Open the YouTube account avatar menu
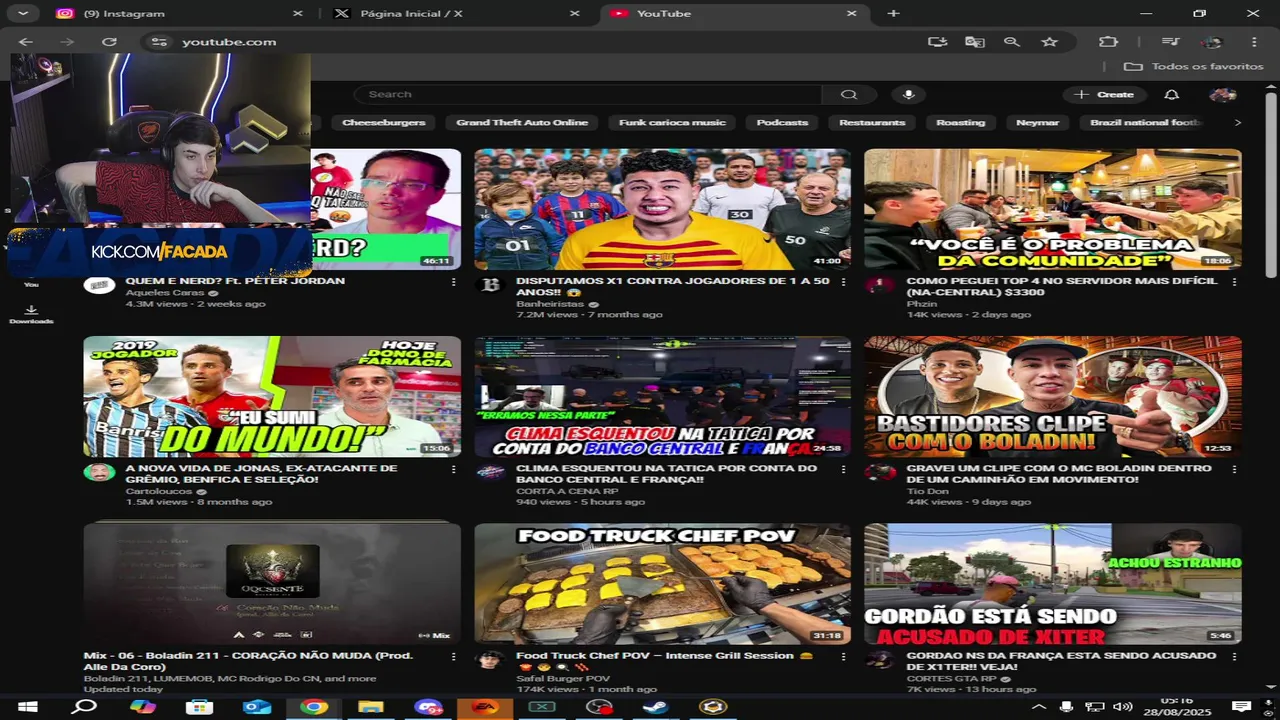Image resolution: width=1280 pixels, height=720 pixels. point(1223,94)
